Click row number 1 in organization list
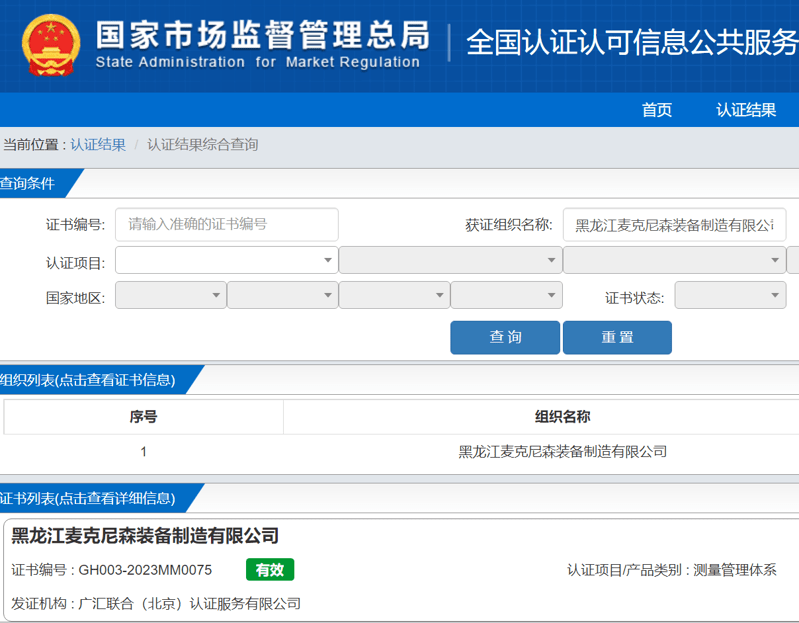799x623 pixels. [x=144, y=451]
